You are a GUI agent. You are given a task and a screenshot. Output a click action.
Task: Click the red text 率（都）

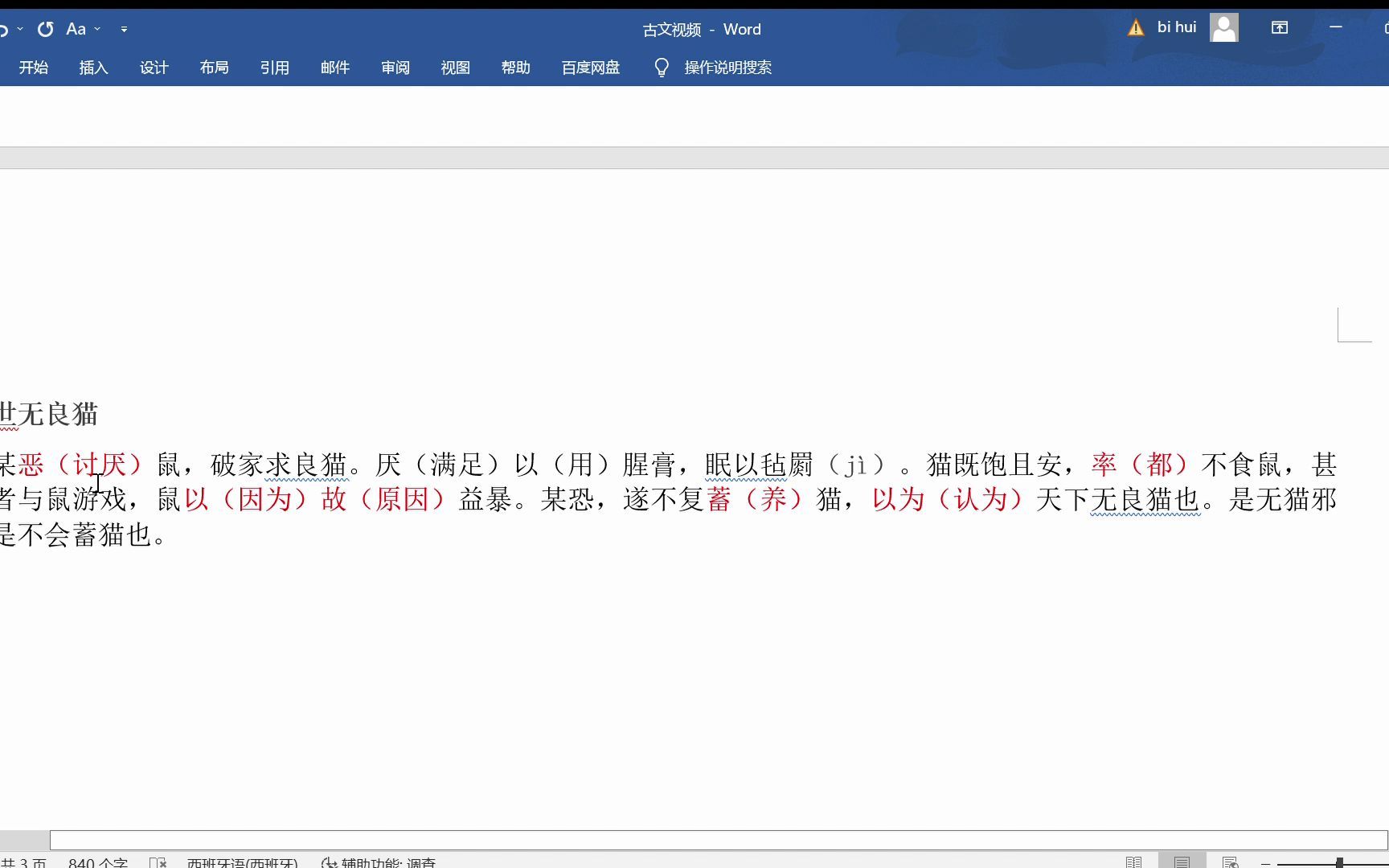1140,465
